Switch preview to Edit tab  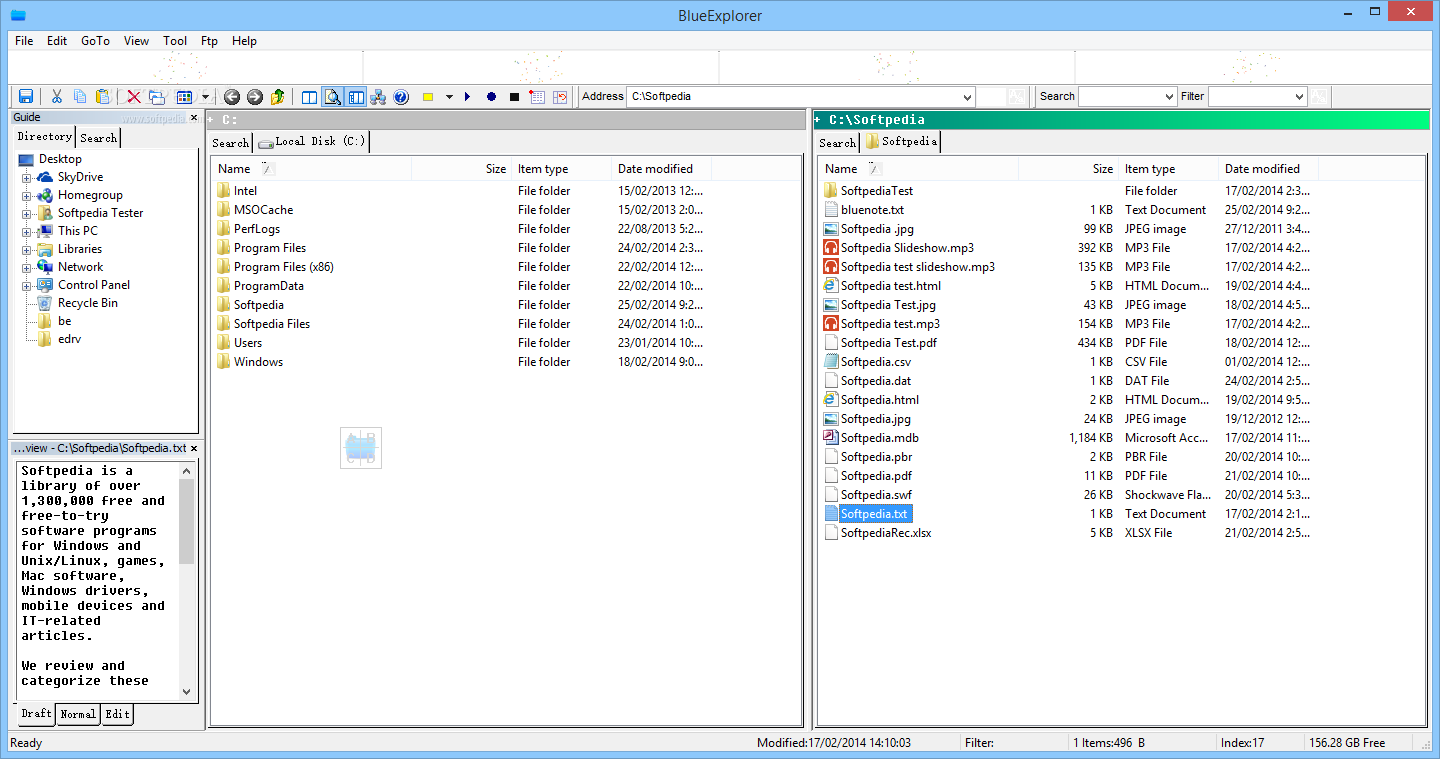(117, 714)
